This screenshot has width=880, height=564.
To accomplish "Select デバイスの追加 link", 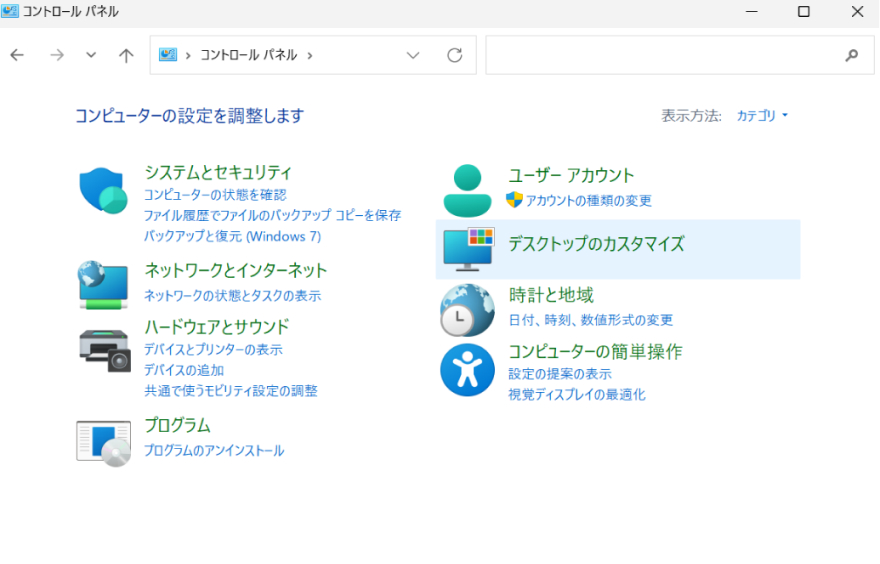I will [x=184, y=370].
